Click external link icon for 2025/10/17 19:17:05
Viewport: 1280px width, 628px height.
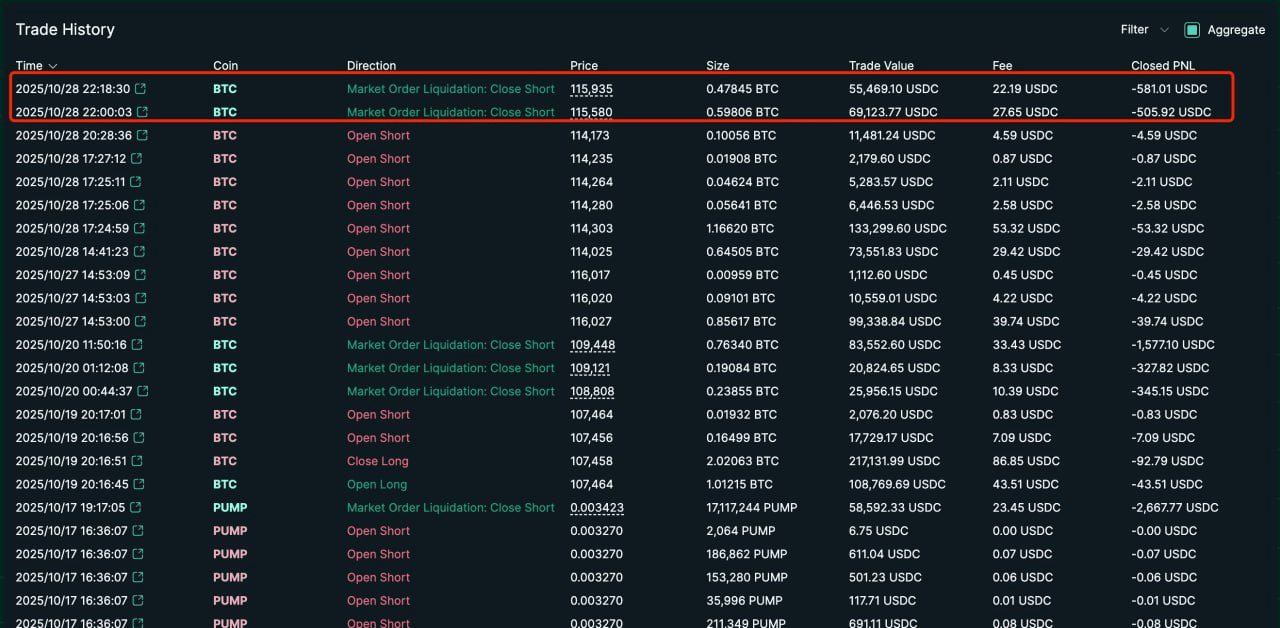click(x=137, y=508)
